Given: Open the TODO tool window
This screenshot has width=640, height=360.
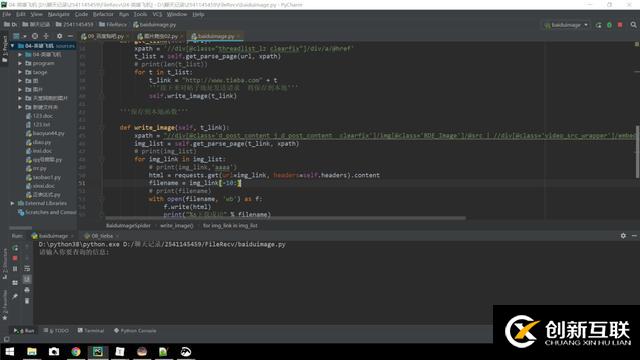Looking at the screenshot, I should click(56, 331).
